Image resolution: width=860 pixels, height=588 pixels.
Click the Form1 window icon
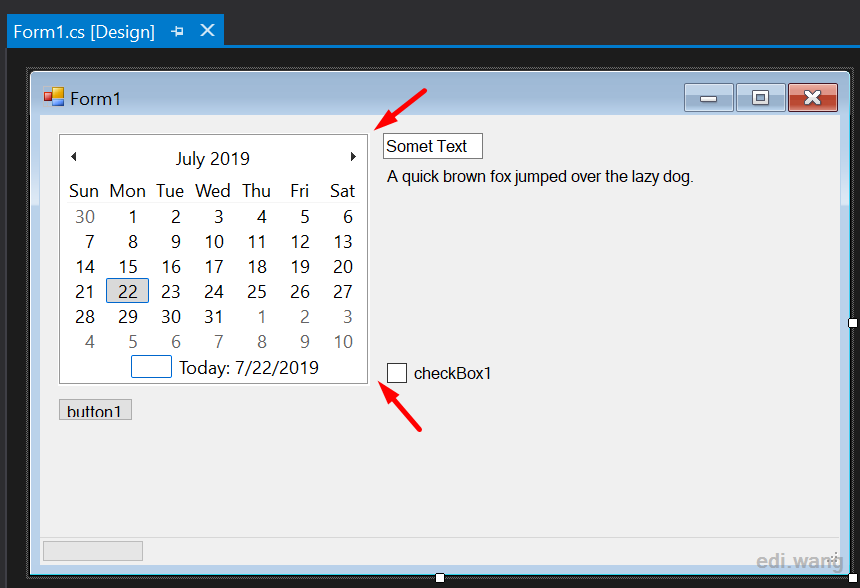click(54, 97)
